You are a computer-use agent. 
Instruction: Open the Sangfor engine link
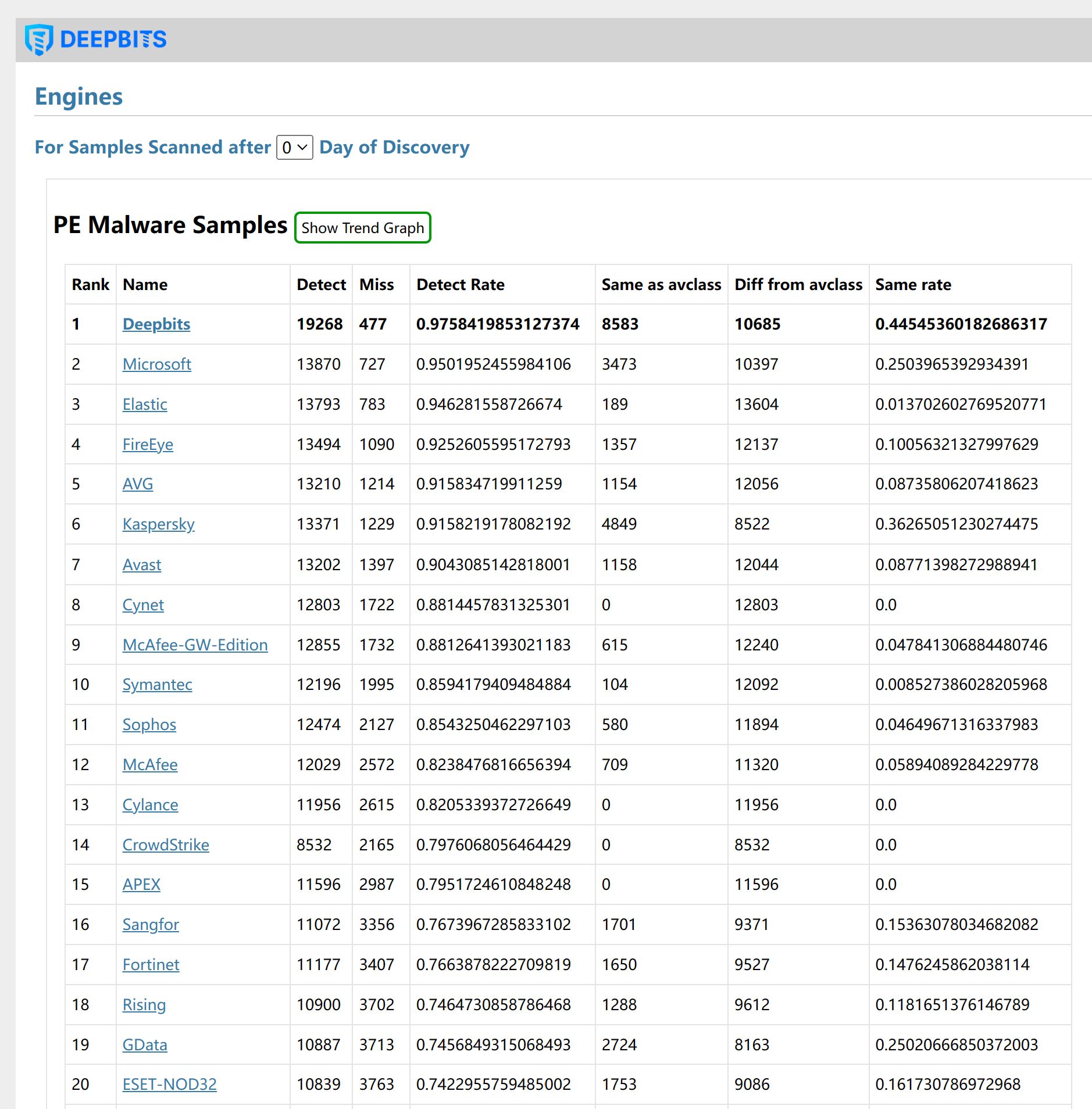[151, 925]
